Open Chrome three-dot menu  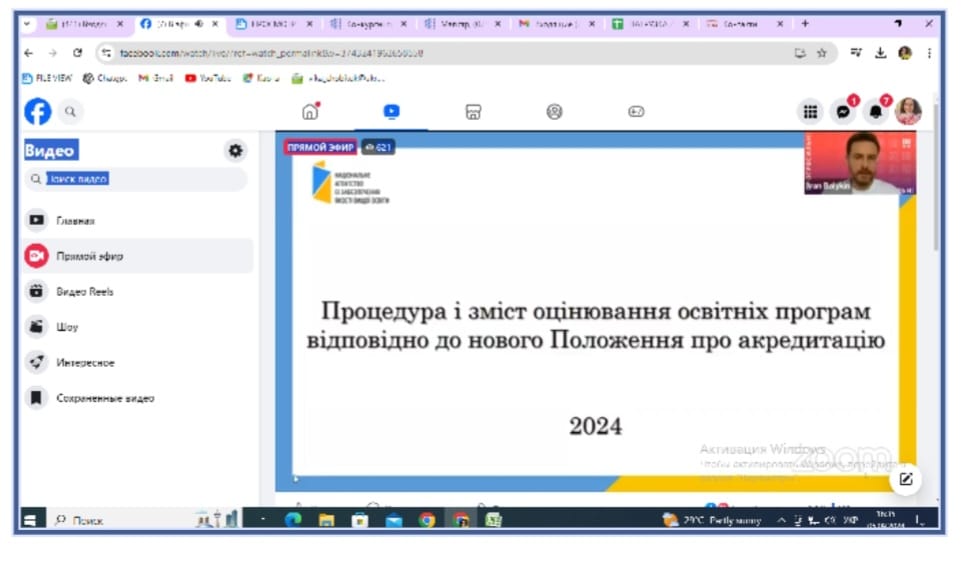(x=929, y=53)
